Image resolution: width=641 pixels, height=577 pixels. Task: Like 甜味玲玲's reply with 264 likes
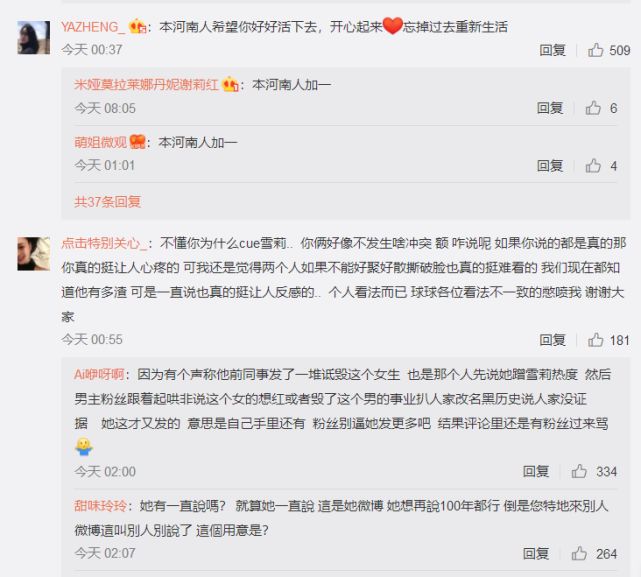(579, 554)
